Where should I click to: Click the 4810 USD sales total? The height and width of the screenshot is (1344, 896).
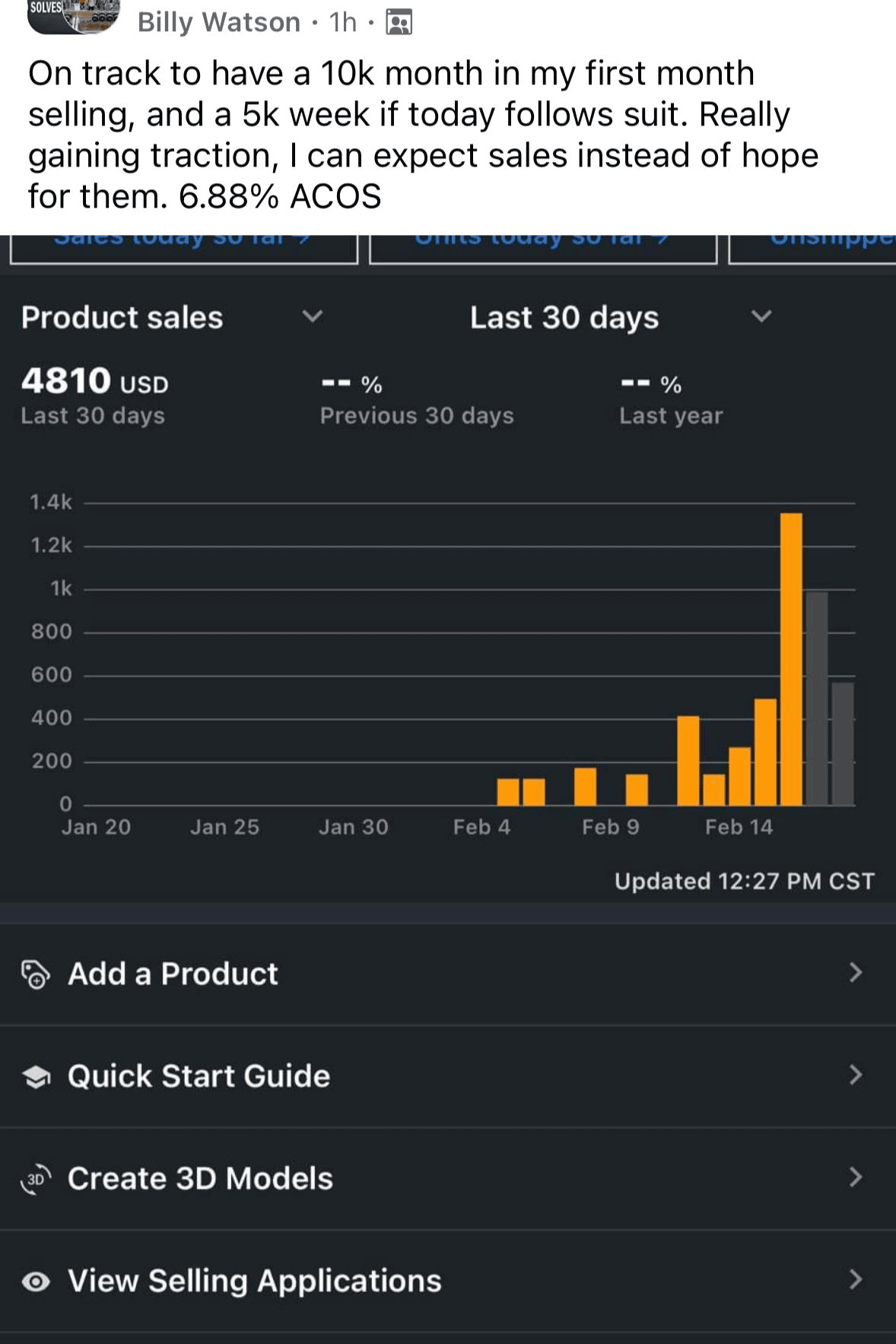coord(94,381)
